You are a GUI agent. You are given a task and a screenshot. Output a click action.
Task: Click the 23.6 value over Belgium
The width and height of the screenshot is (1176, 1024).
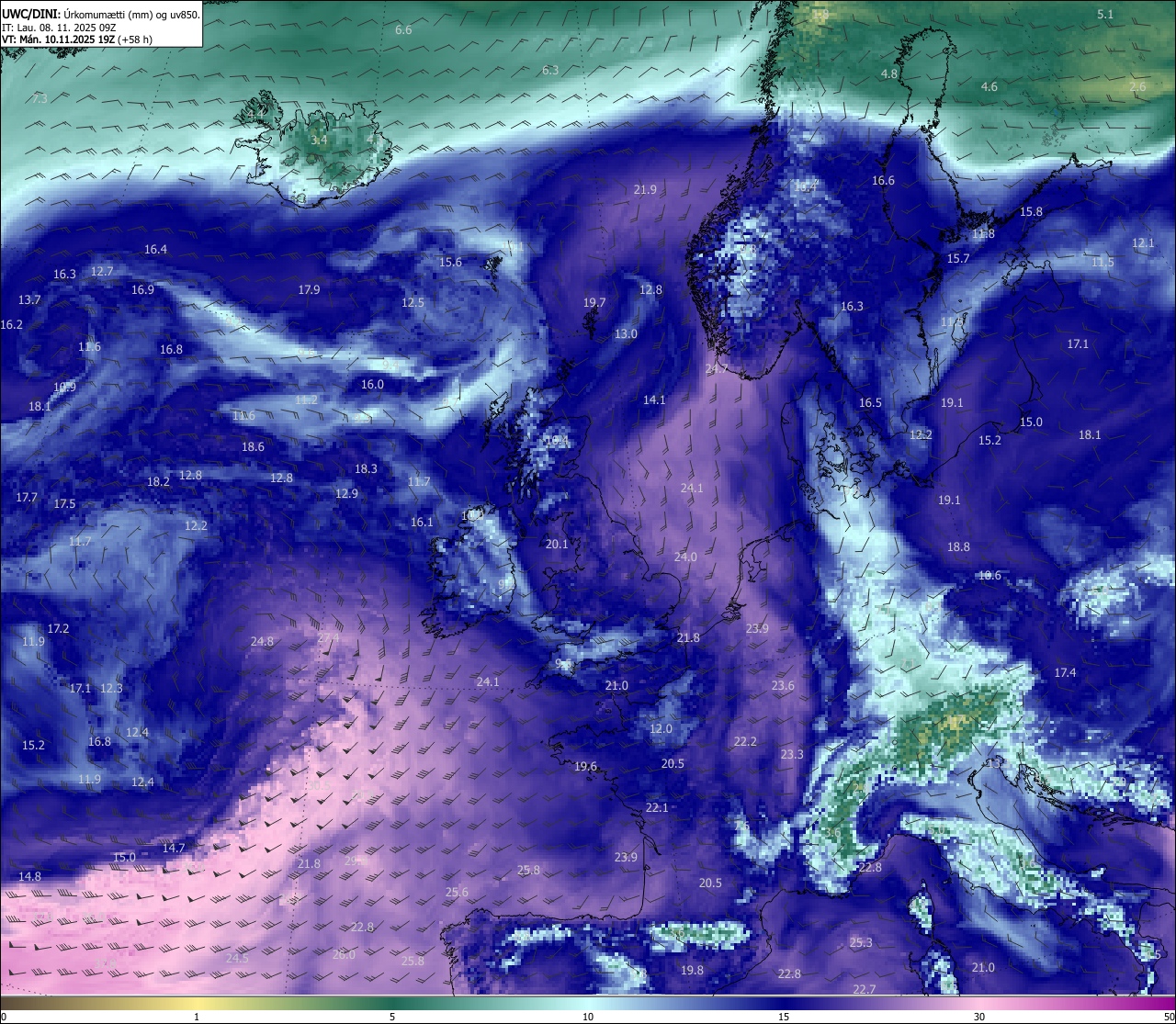(x=783, y=686)
